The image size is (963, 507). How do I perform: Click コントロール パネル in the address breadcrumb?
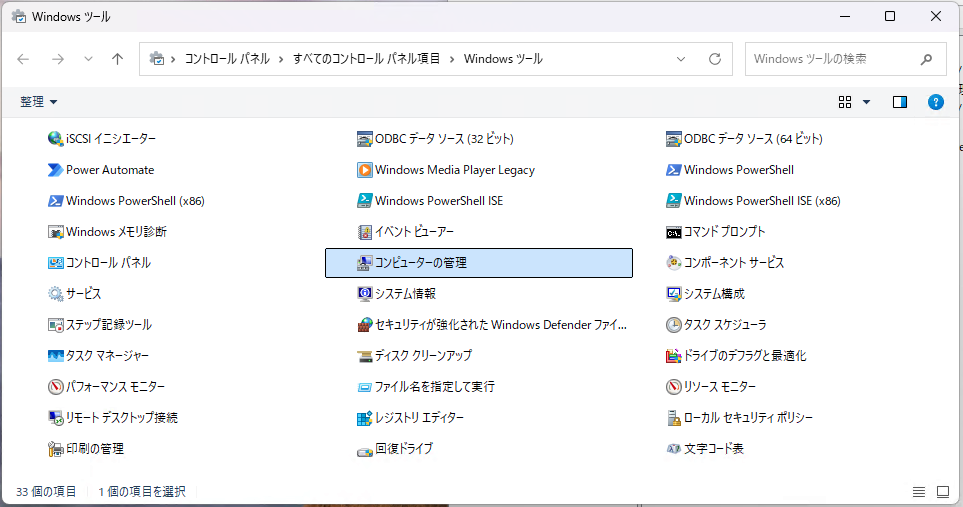(227, 59)
